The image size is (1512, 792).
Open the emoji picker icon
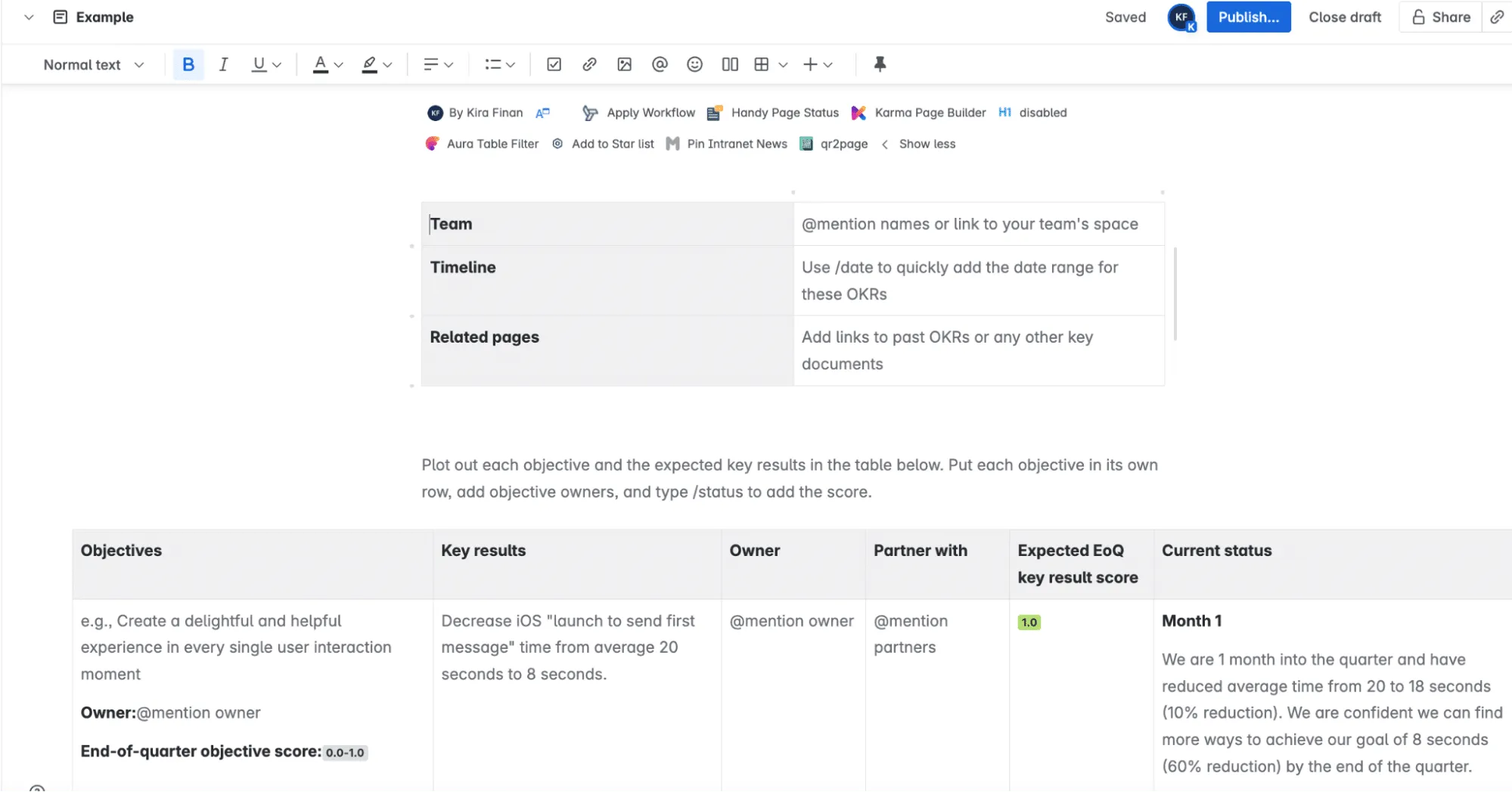tap(694, 64)
